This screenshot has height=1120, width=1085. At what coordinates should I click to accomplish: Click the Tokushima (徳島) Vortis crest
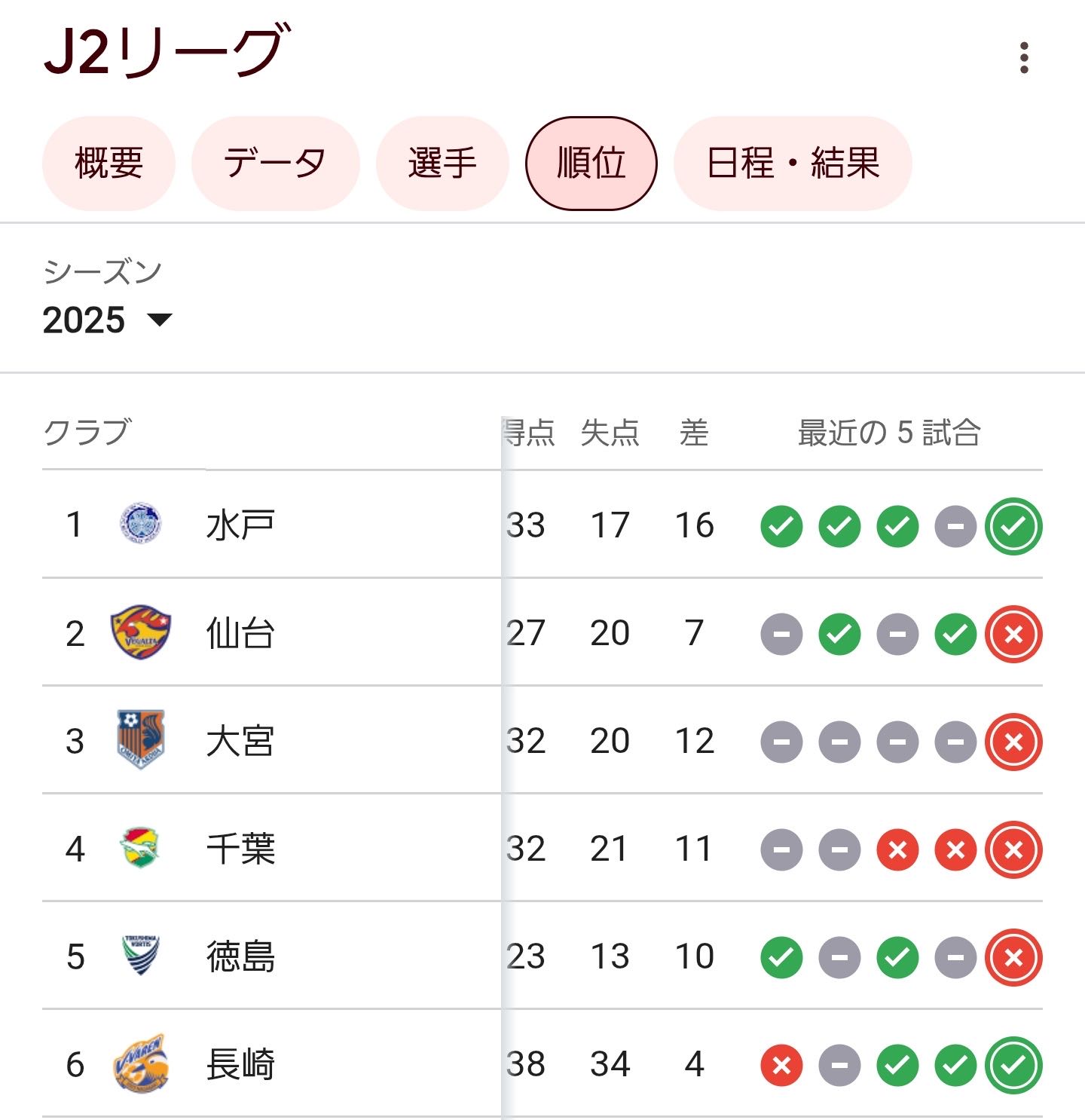point(141,955)
